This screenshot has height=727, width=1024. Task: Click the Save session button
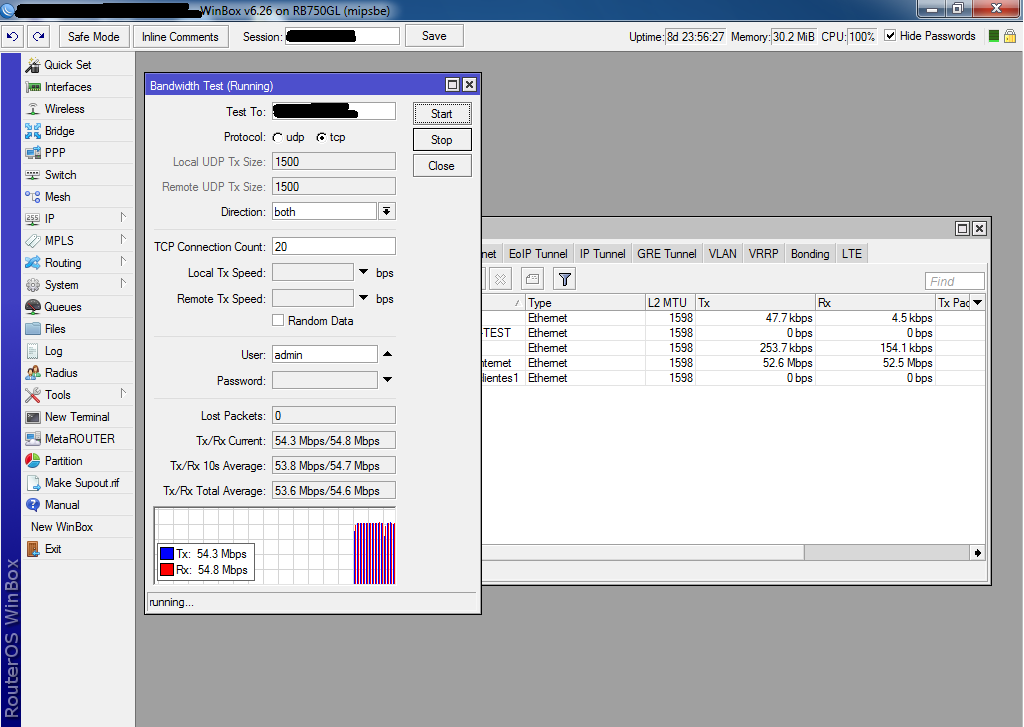pos(434,36)
